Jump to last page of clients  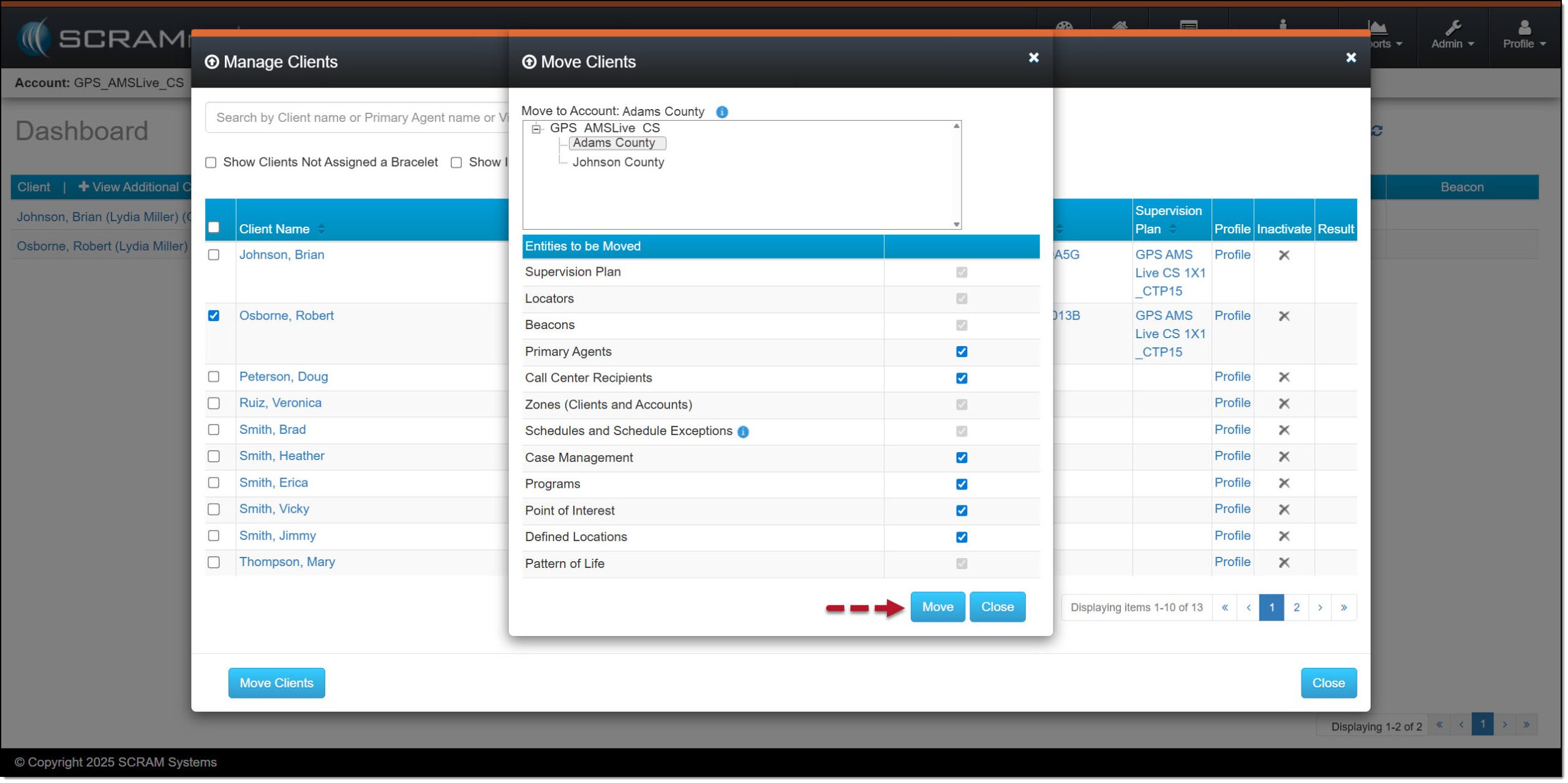(x=1343, y=608)
